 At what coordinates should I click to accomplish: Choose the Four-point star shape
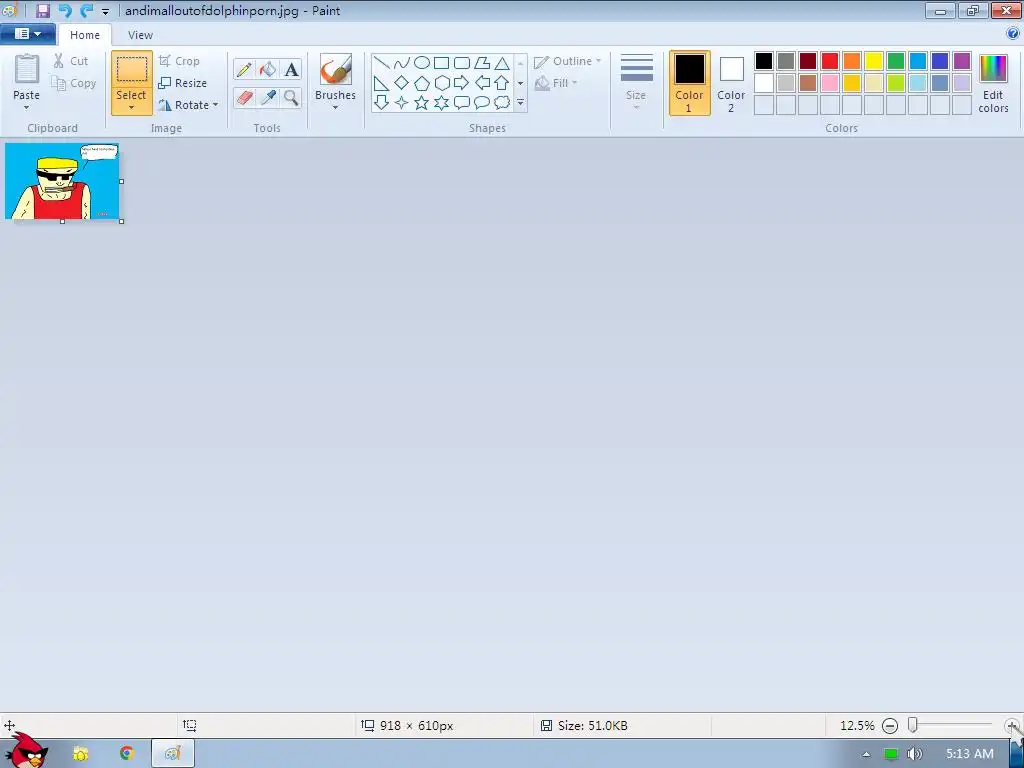(x=402, y=103)
